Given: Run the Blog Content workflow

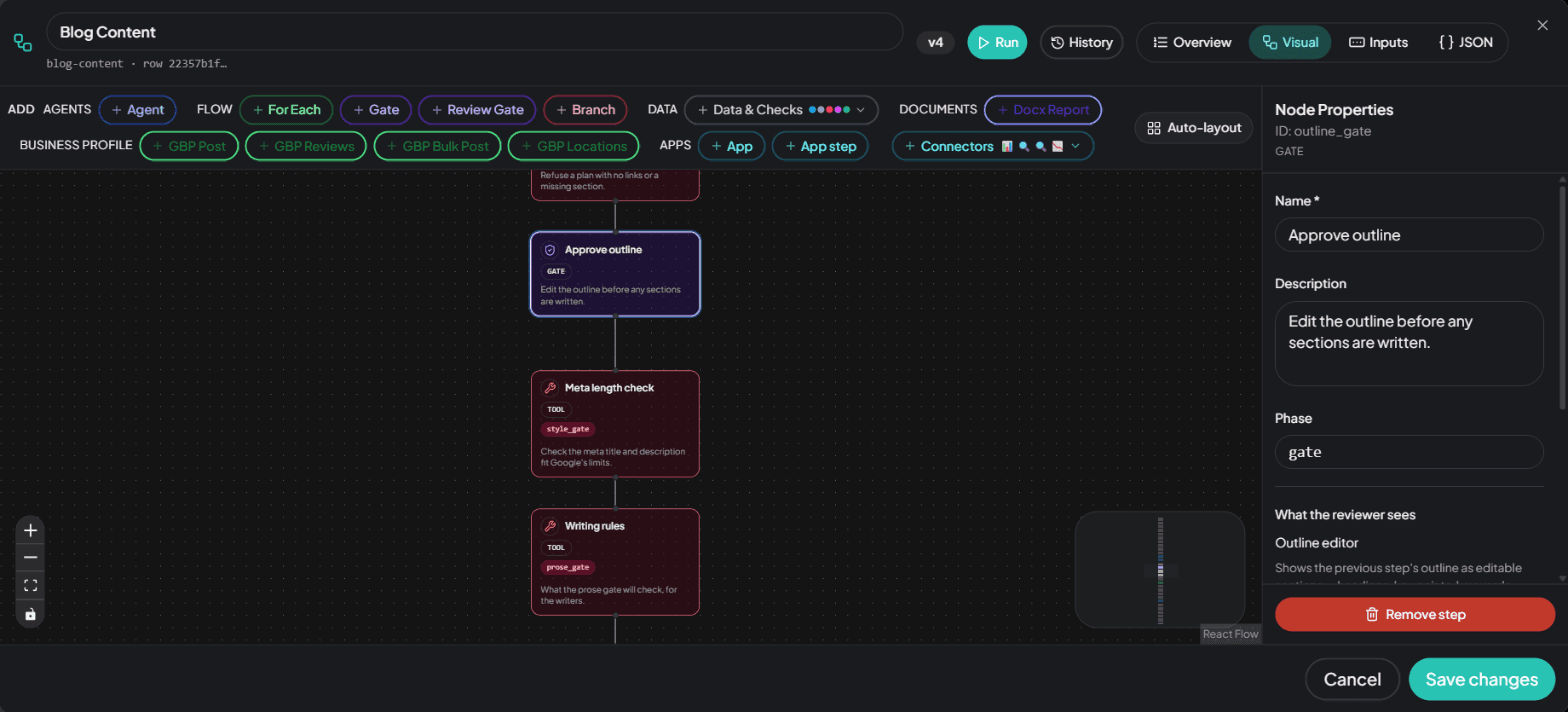Looking at the screenshot, I should point(997,42).
